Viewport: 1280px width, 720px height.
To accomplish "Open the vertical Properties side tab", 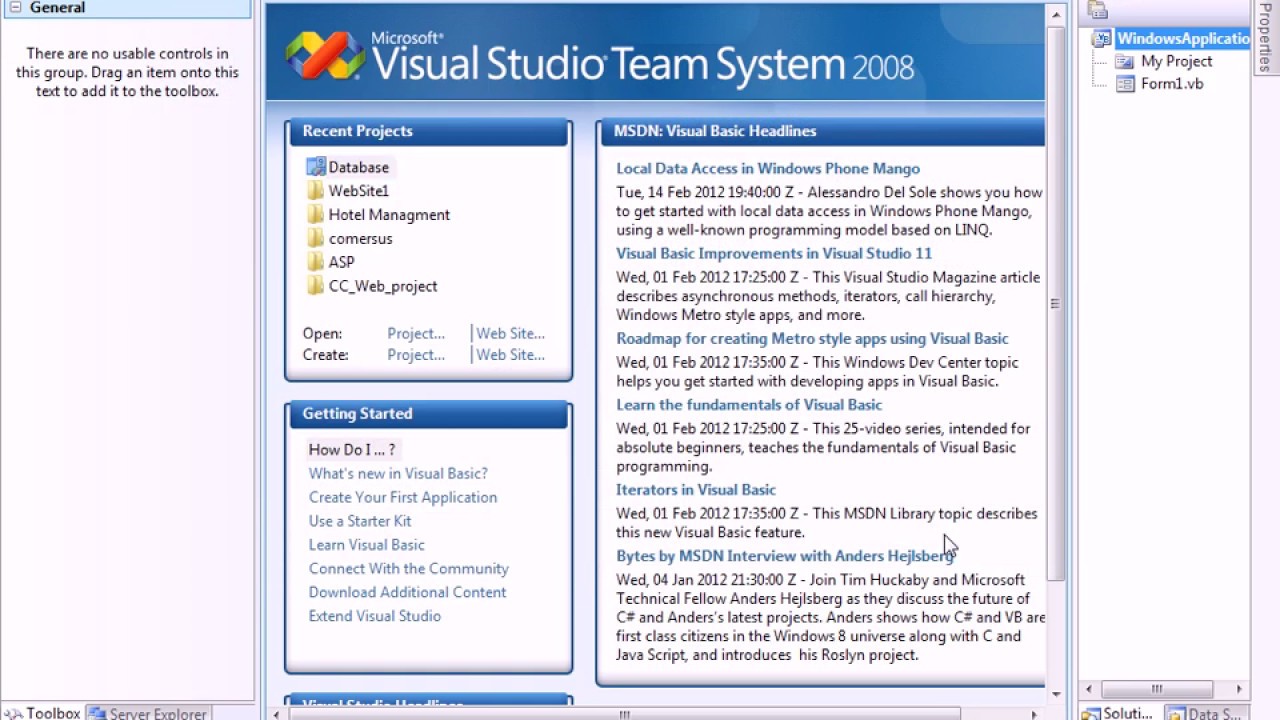I will [x=1266, y=36].
